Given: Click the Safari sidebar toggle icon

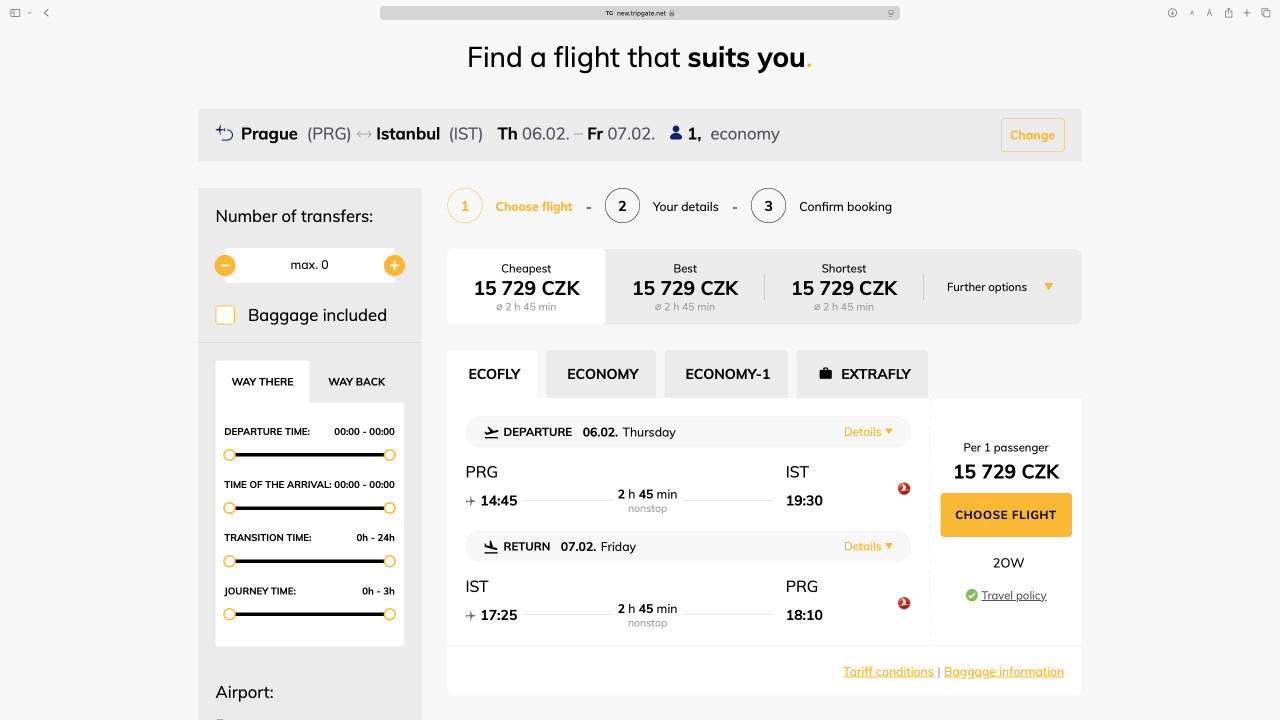Looking at the screenshot, I should click(x=15, y=13).
